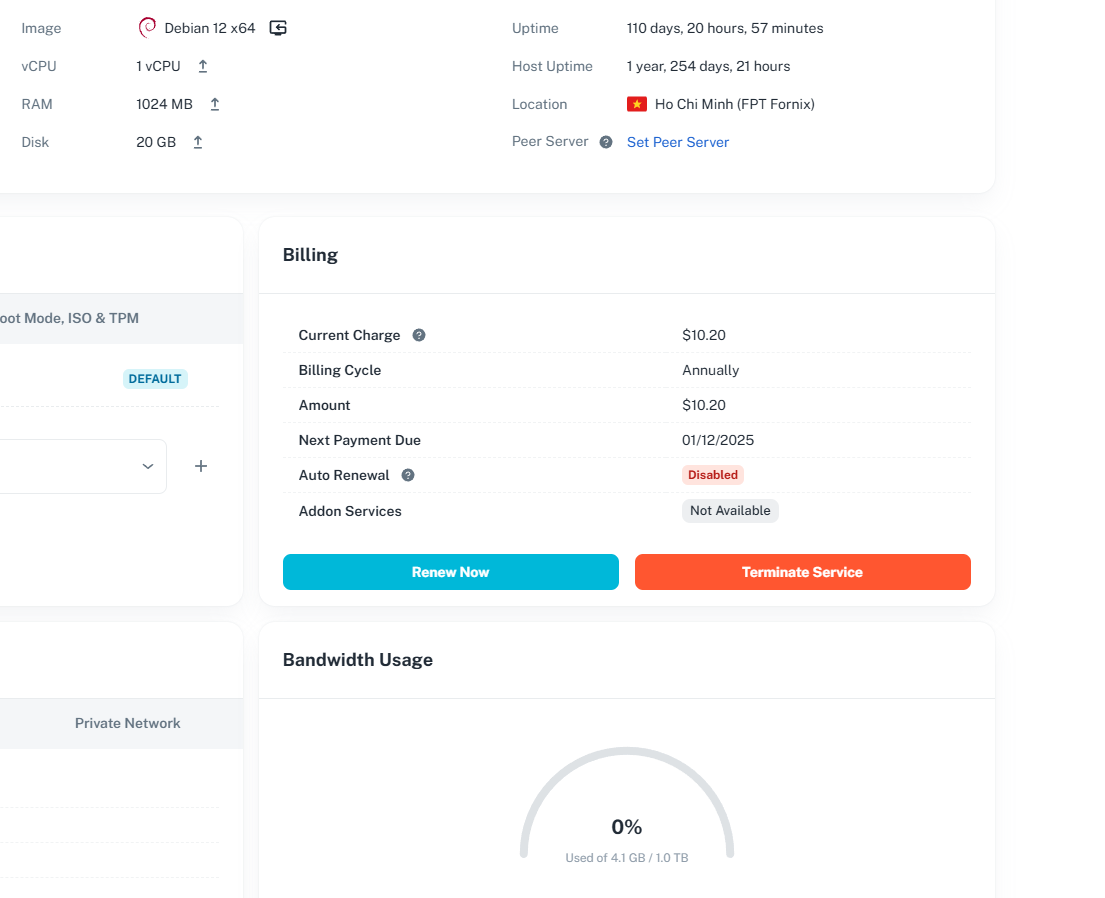
Task: Click the reinstall OS icon beside Debian 12 x64
Action: (278, 28)
